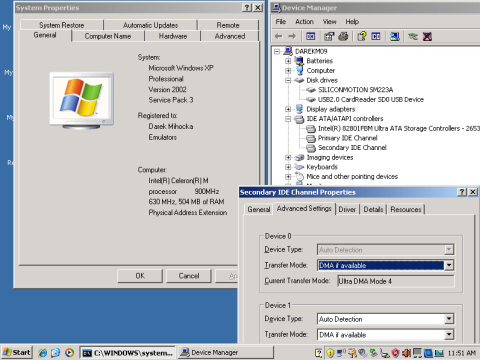Click the context help ? button on System Properties
Screen dimensions: 480x360
(247, 8)
